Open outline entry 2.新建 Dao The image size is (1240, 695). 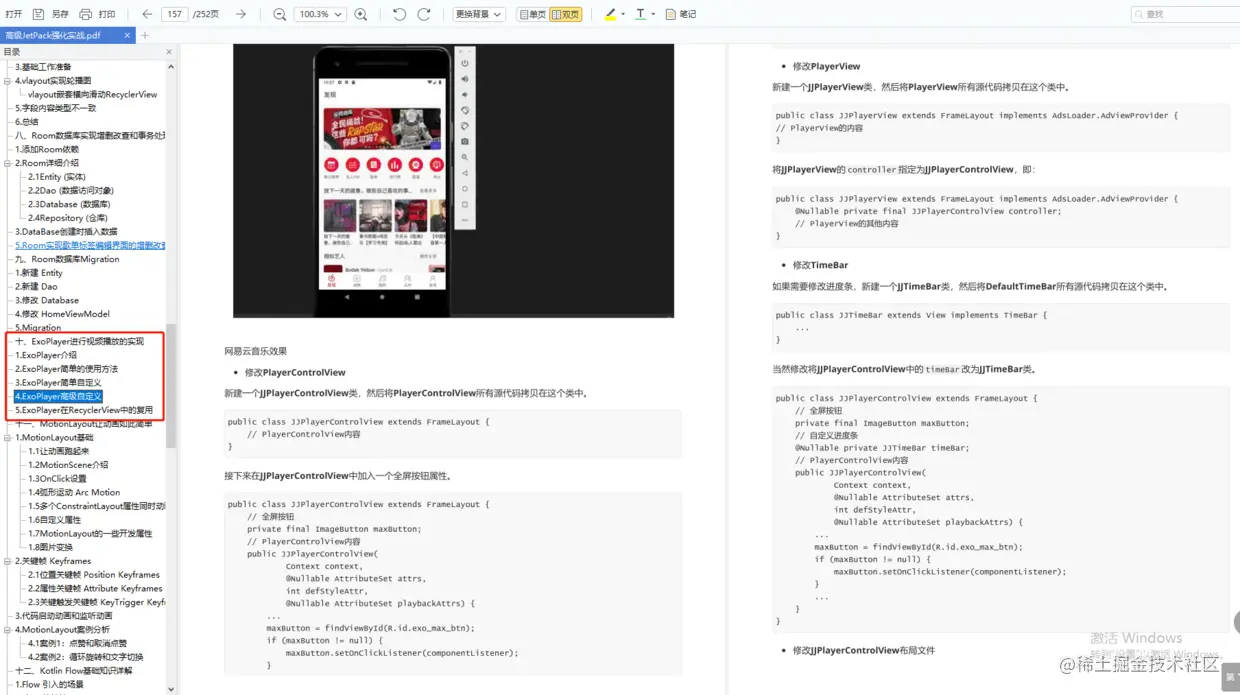[x=36, y=286]
